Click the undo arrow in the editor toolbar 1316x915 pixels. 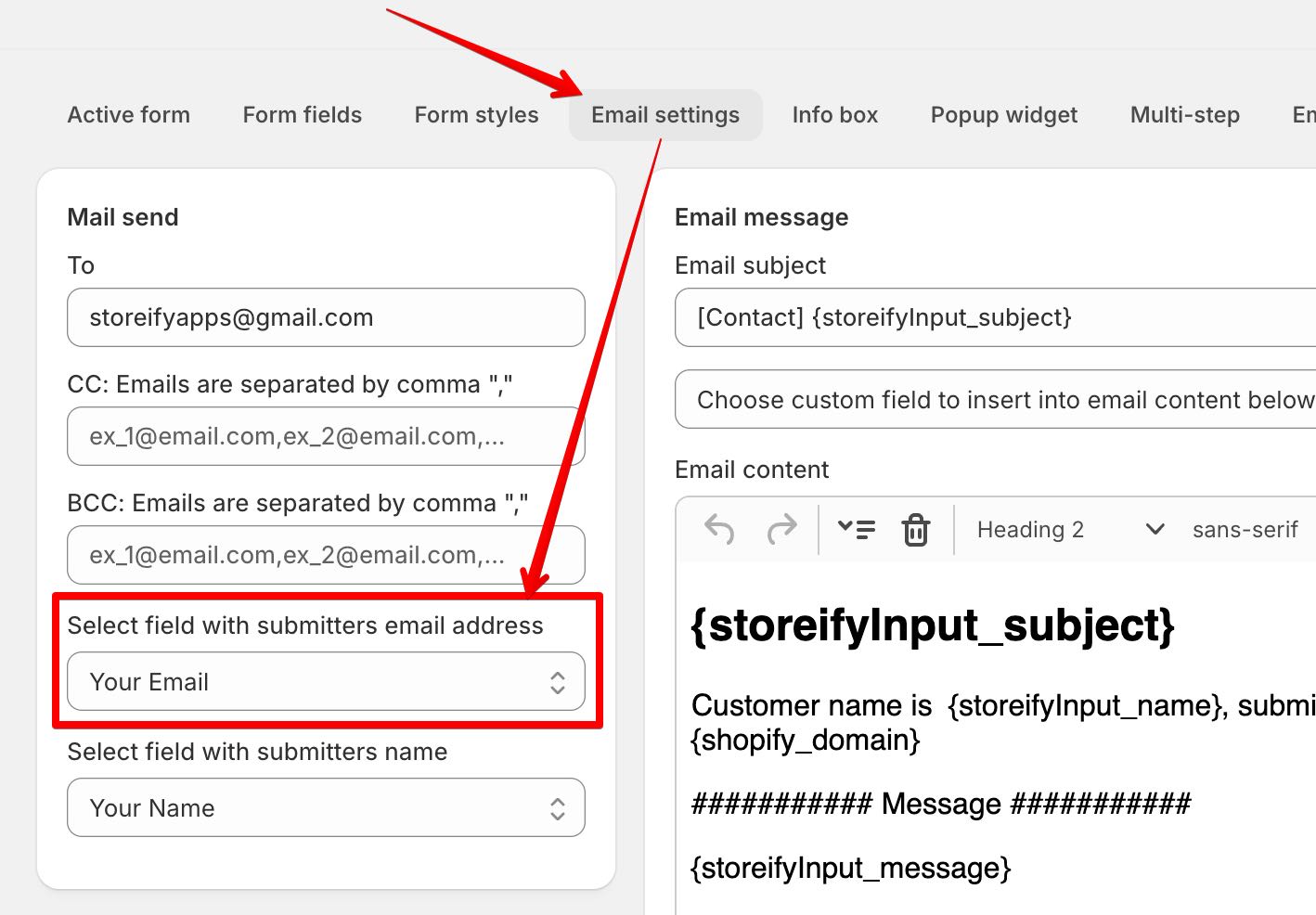[719, 530]
